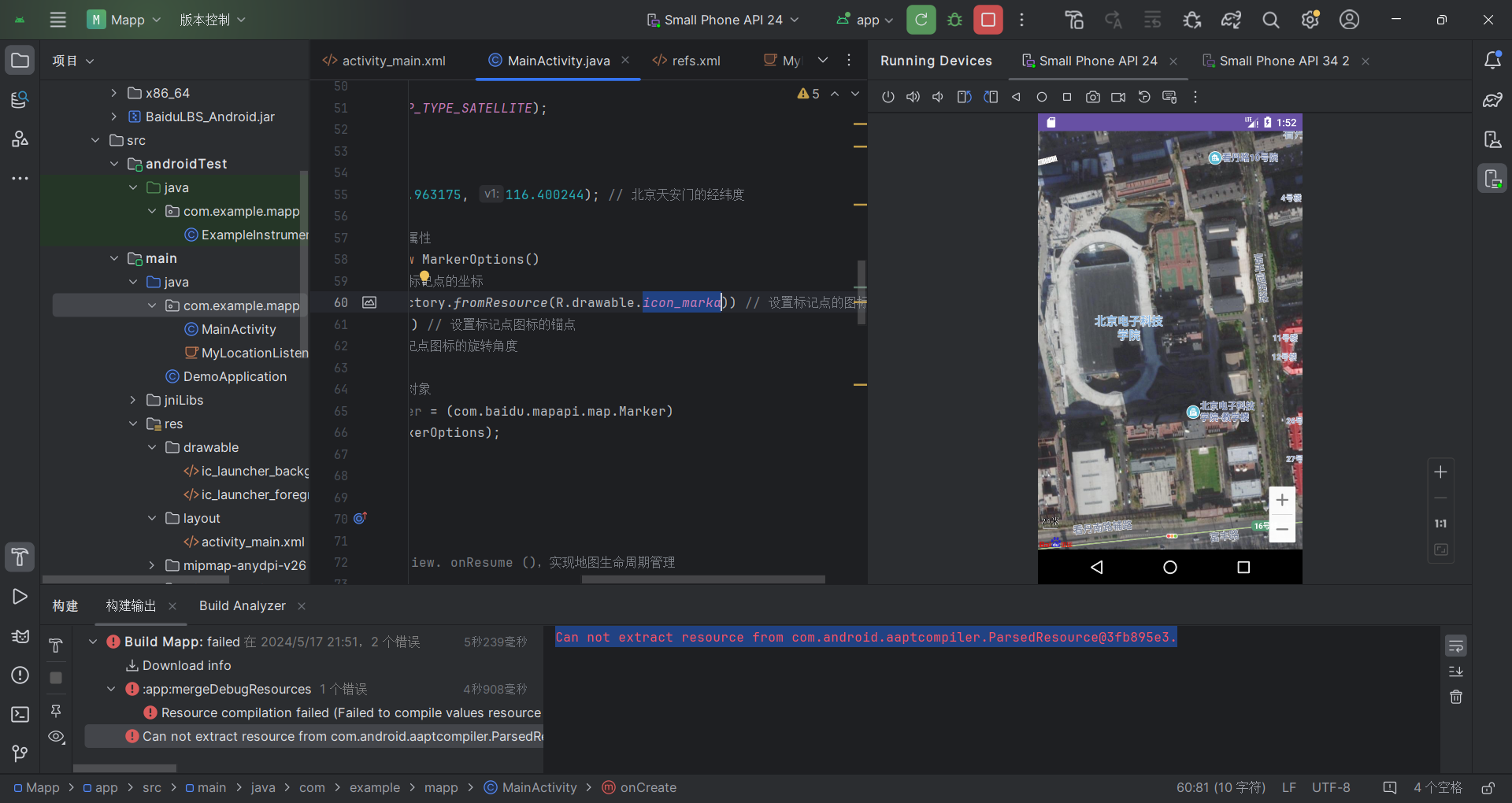Open the Terminal tool window
Viewport: 1512px width, 803px height.
pos(20,715)
